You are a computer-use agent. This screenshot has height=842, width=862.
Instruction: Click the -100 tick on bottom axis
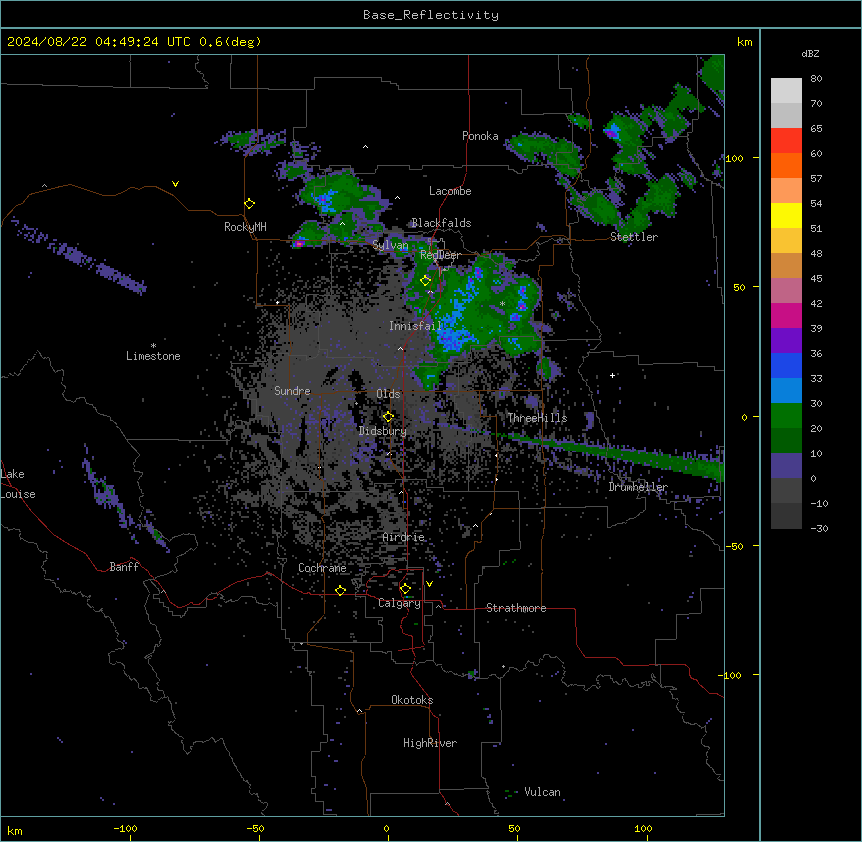coord(125,828)
